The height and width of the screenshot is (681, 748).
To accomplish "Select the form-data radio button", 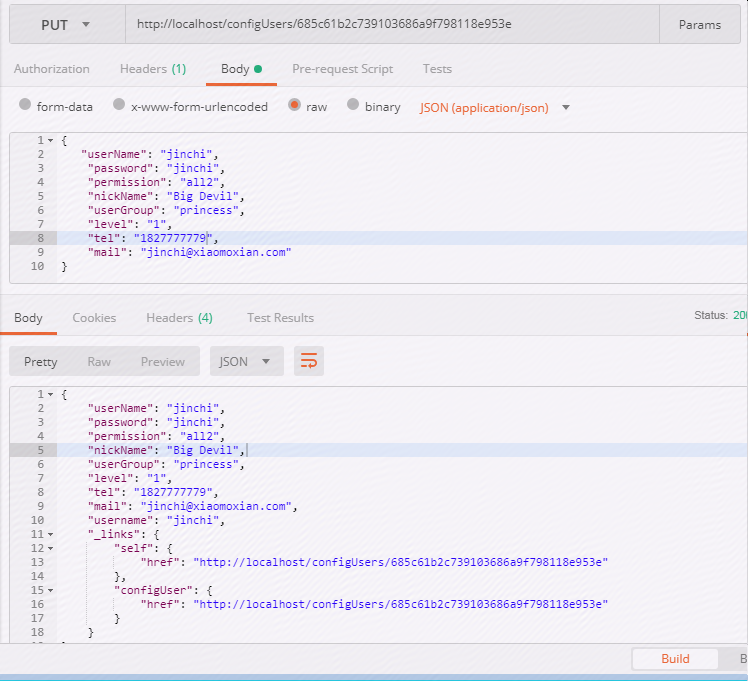I will coord(25,104).
